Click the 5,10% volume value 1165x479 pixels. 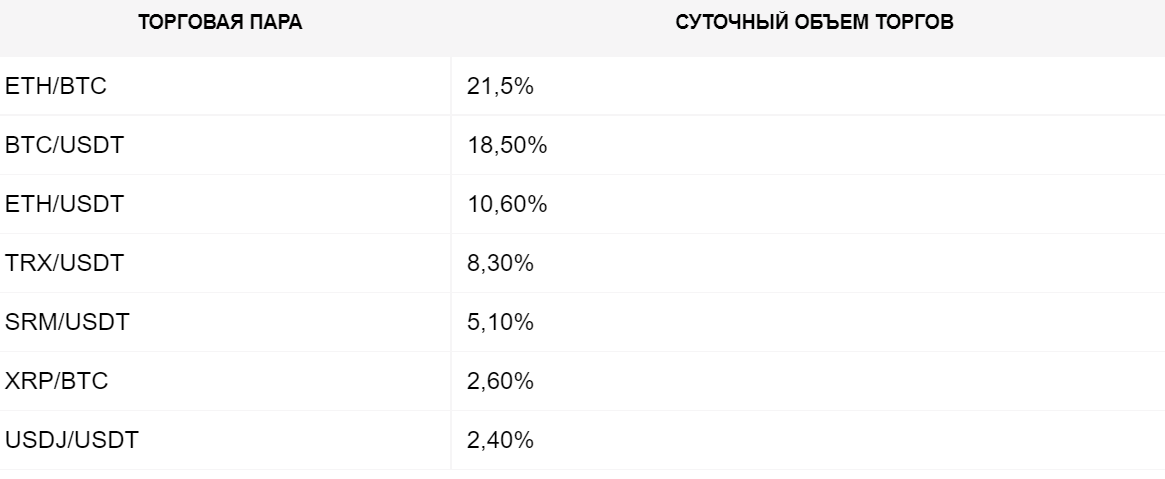coord(500,322)
